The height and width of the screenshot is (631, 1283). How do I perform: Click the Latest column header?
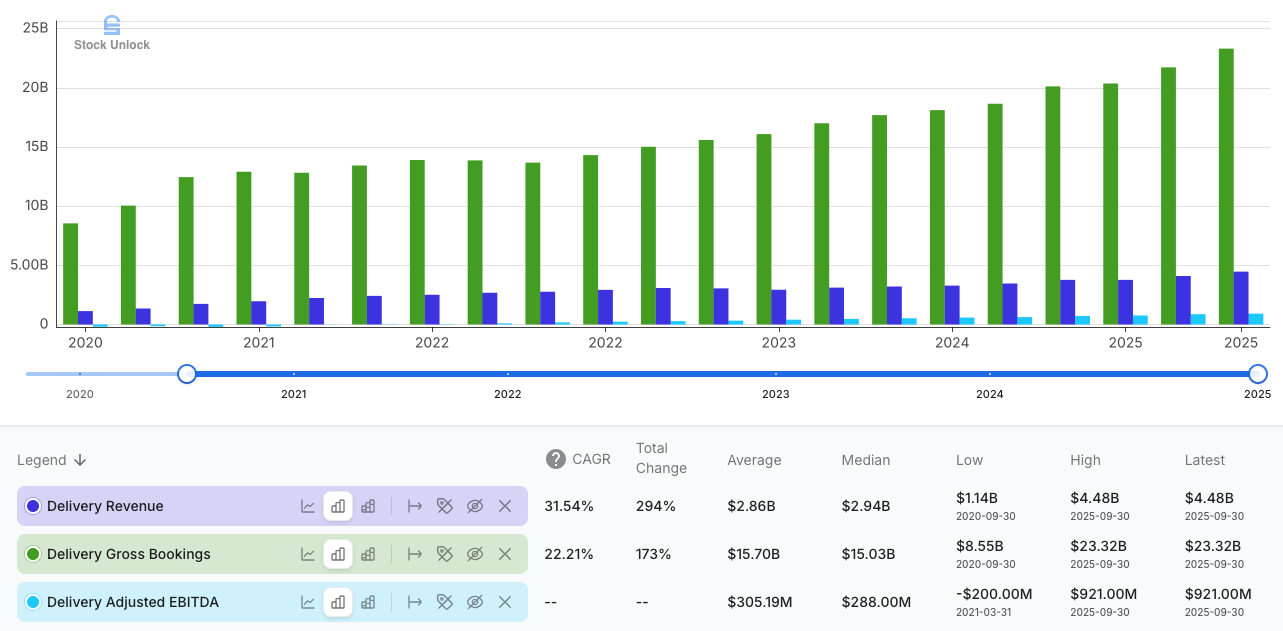pos(1204,460)
